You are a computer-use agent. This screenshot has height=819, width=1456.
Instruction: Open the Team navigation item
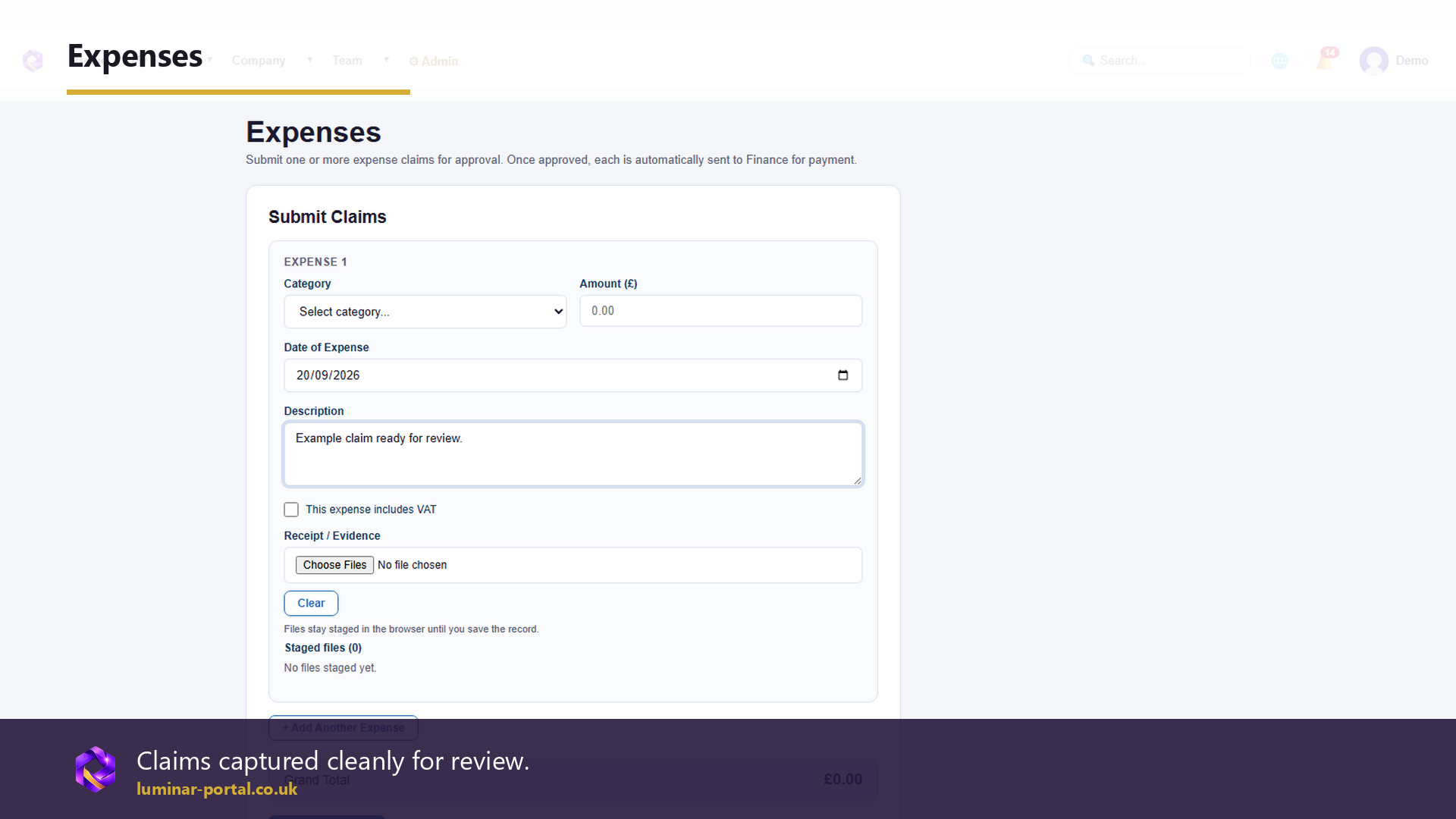(x=347, y=61)
